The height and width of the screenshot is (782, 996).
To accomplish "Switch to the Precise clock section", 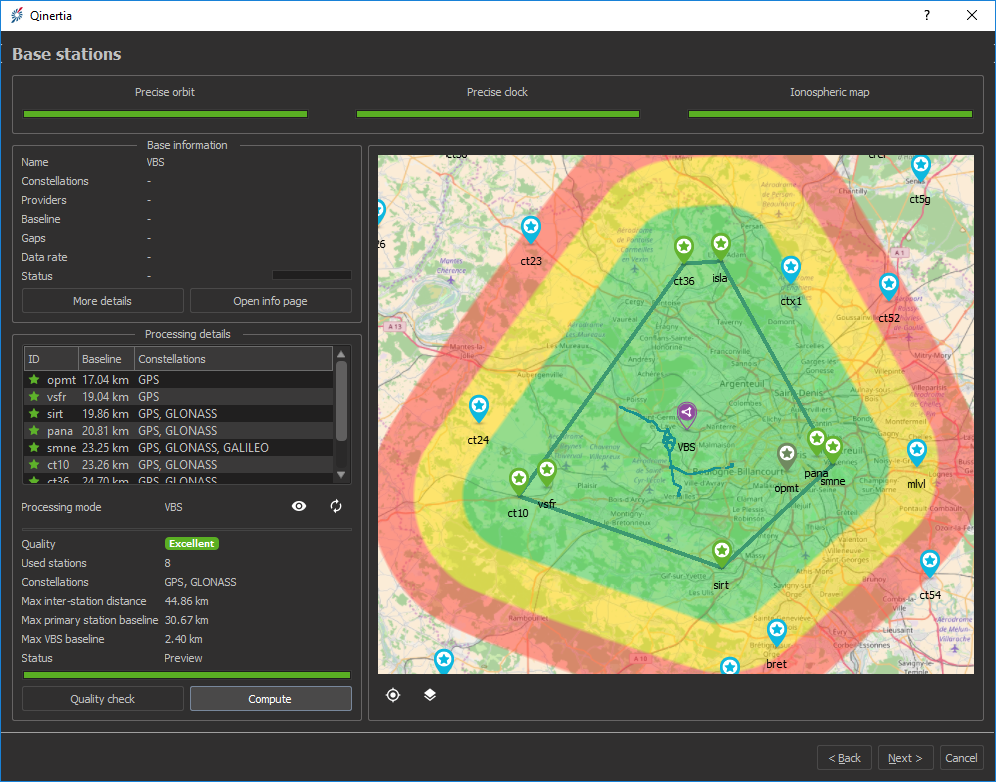I will [497, 92].
